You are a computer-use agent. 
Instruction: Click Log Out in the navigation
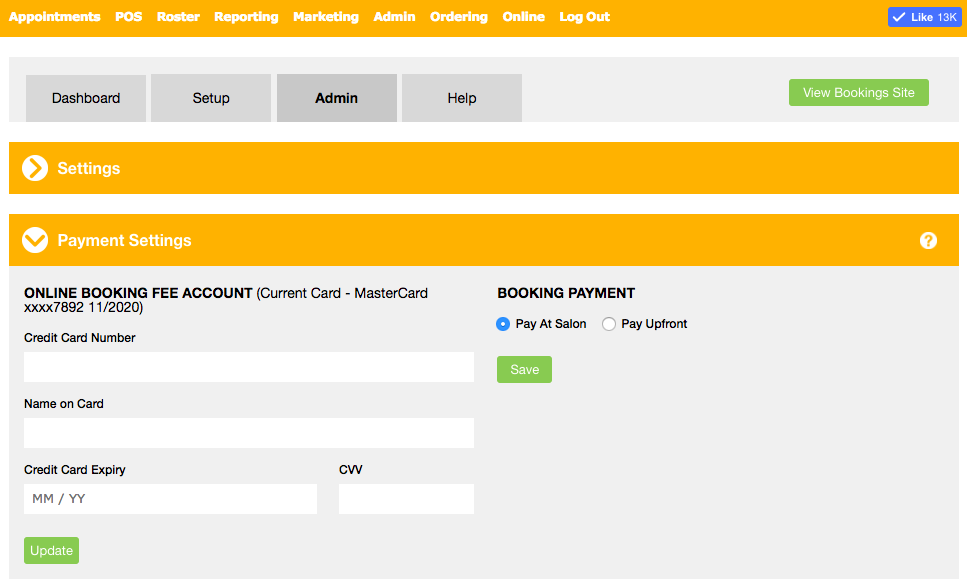584,17
